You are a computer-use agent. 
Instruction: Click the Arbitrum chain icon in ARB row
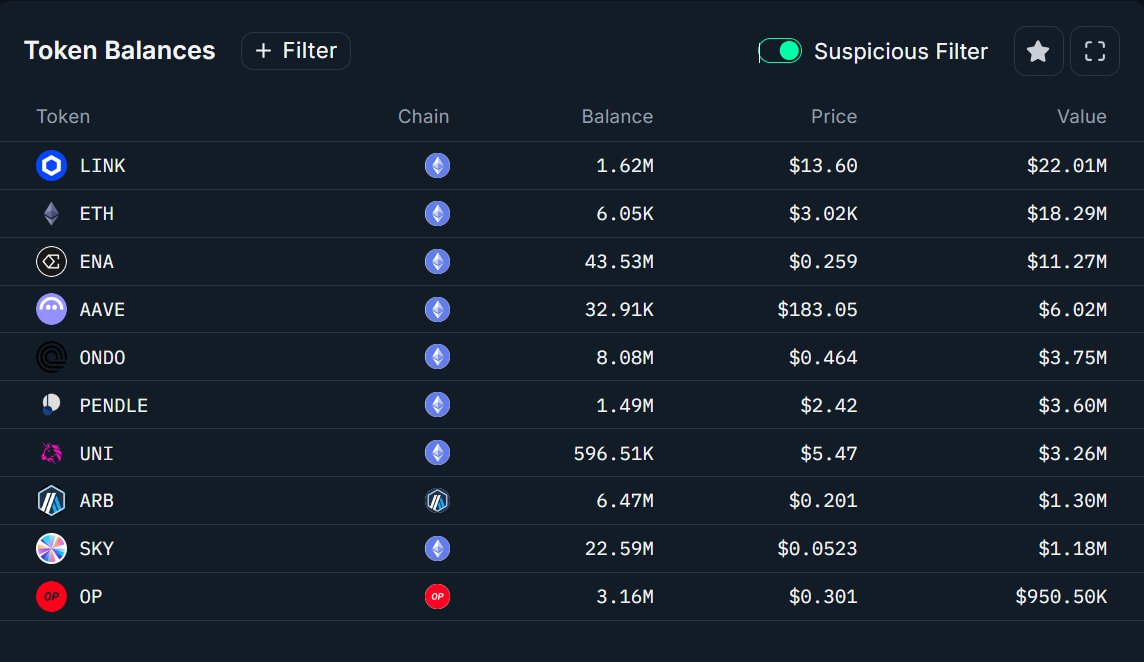click(x=437, y=501)
